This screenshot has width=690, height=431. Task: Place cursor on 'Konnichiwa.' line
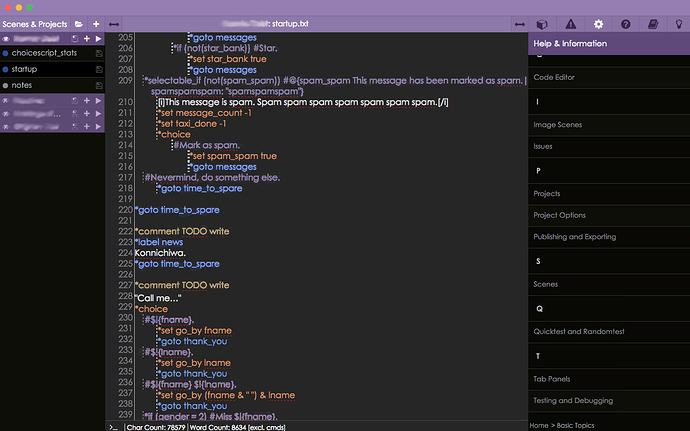[160, 253]
